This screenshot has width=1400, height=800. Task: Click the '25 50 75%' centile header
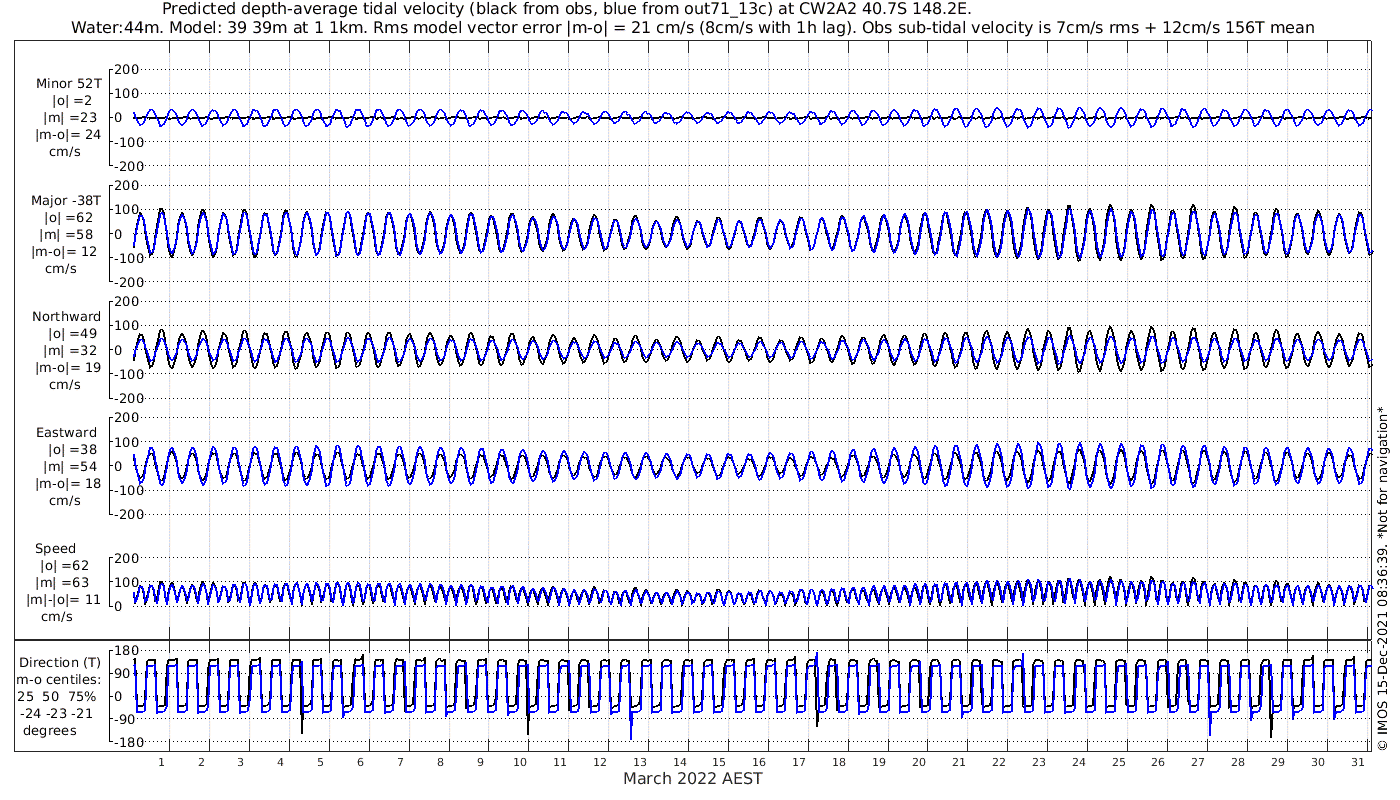point(55,697)
